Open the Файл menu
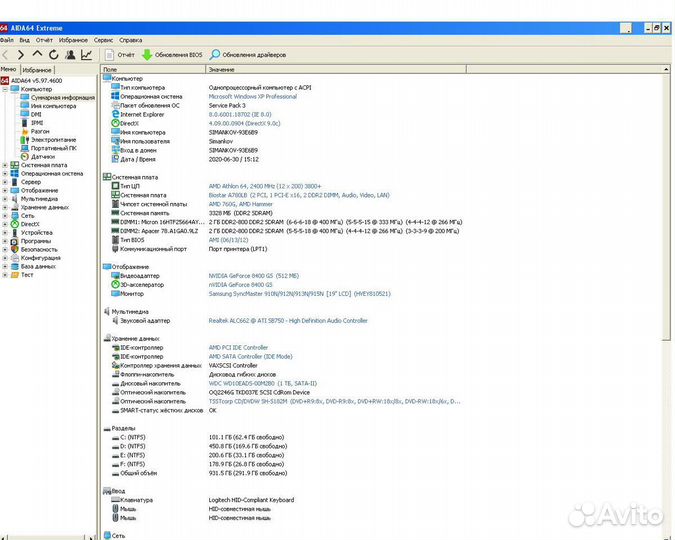 [x=6, y=40]
